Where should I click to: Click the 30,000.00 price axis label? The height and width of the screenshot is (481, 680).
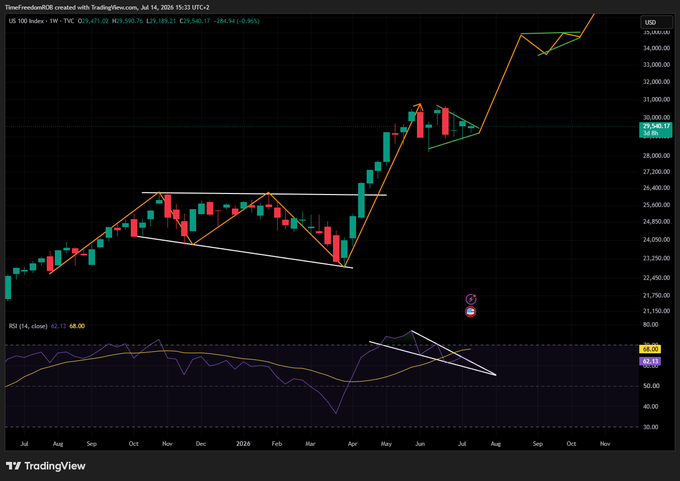656,118
